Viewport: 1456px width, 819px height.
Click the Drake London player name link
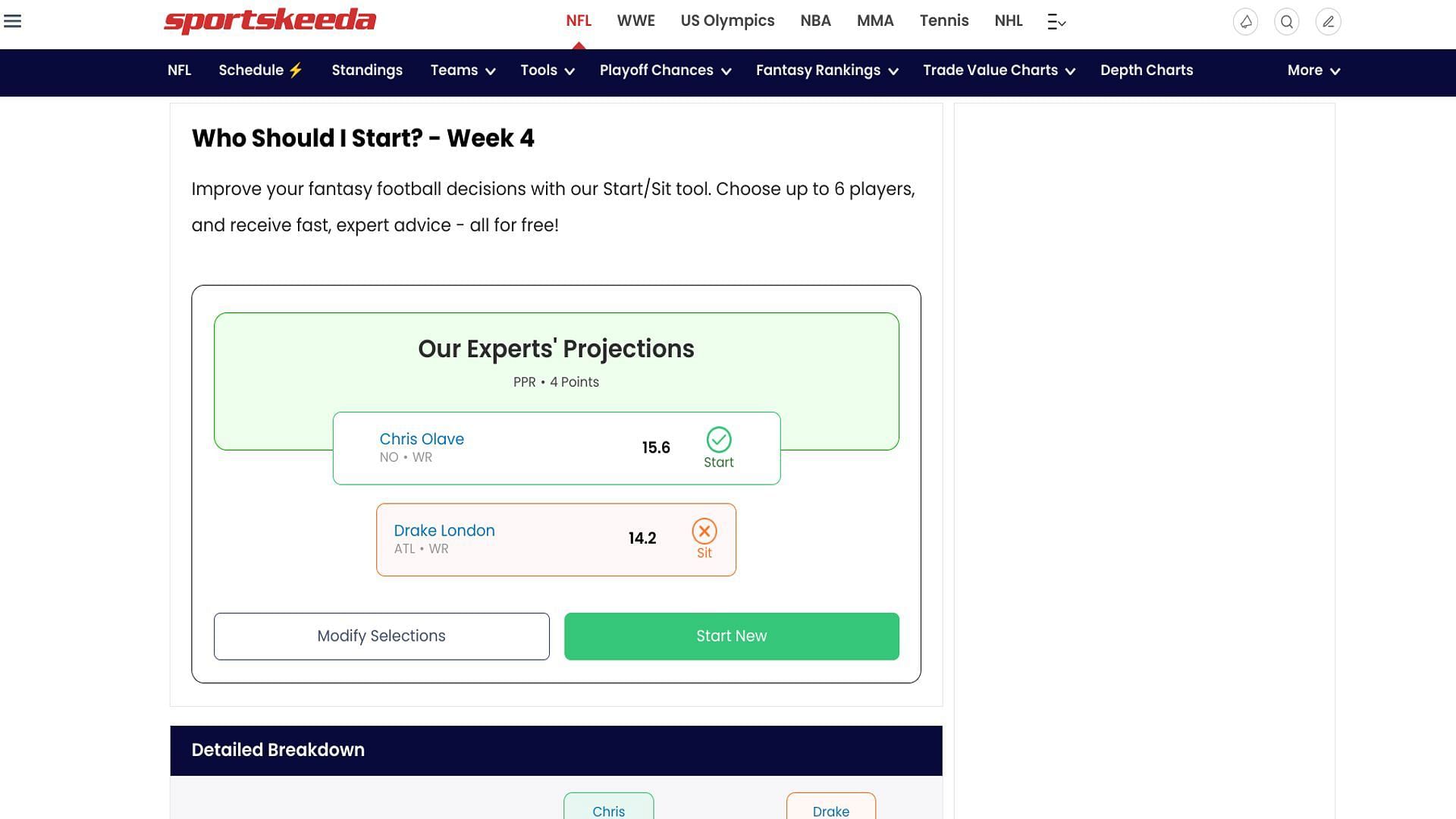click(444, 530)
